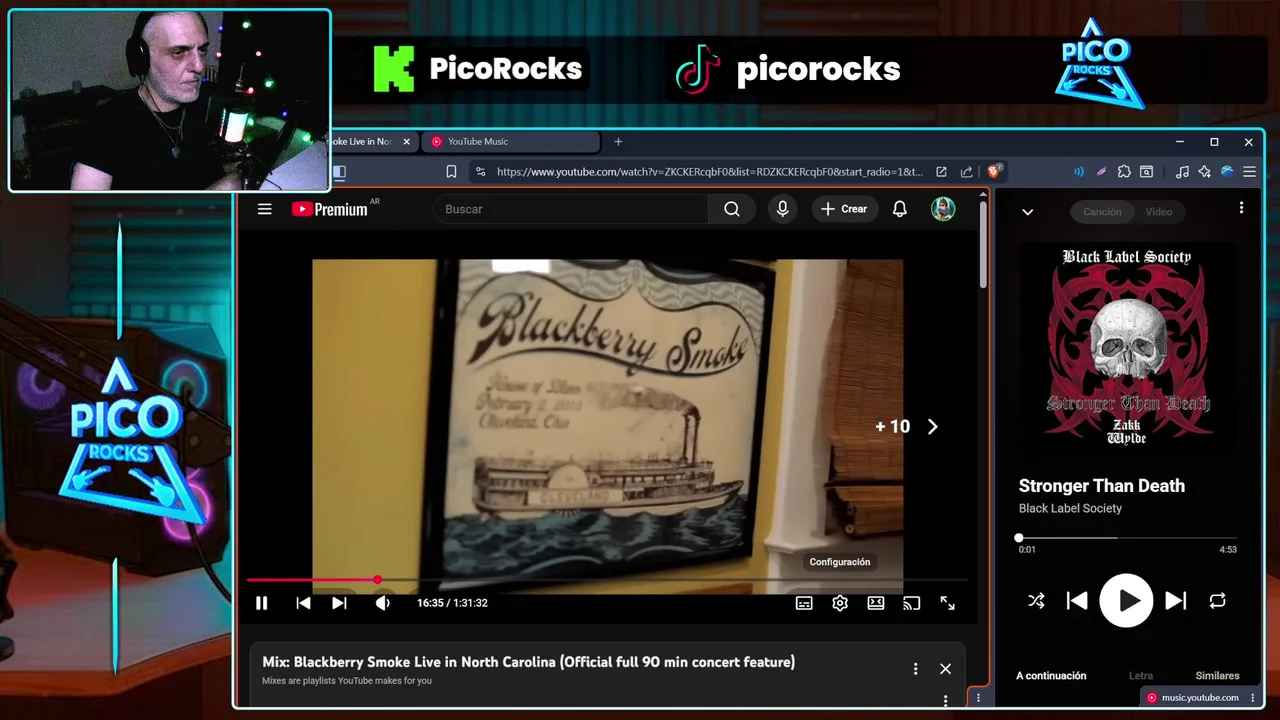Open link in app icon in address bar
Image resolution: width=1280 pixels, height=720 pixels.
click(941, 172)
